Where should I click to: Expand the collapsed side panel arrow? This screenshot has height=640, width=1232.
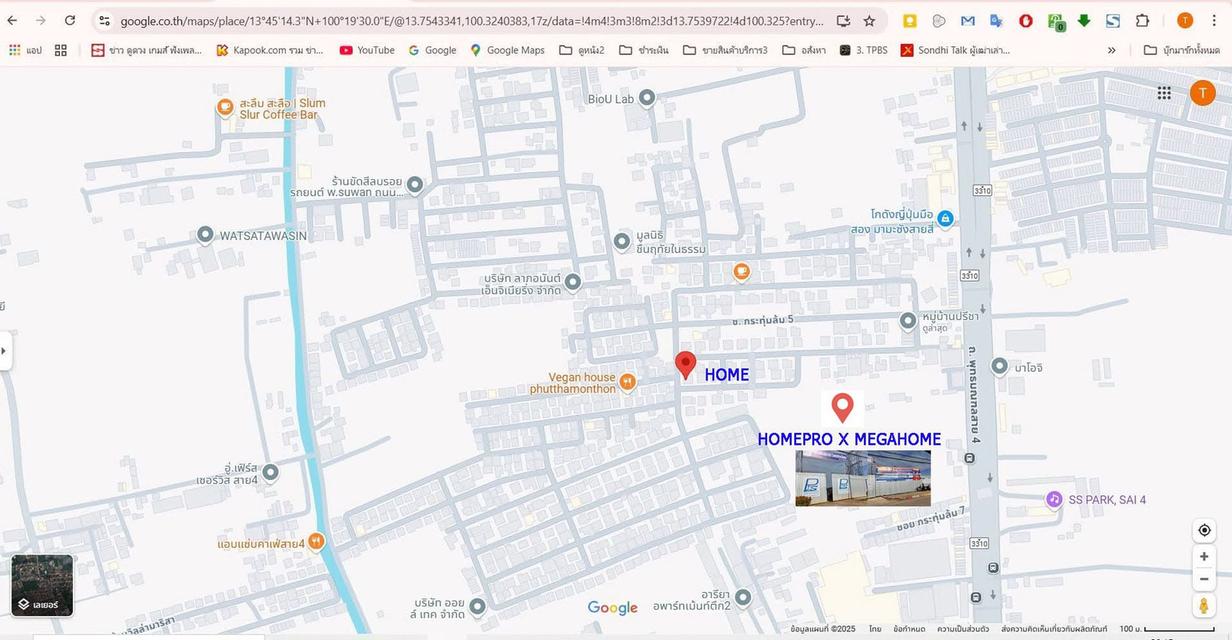click(x=5, y=351)
